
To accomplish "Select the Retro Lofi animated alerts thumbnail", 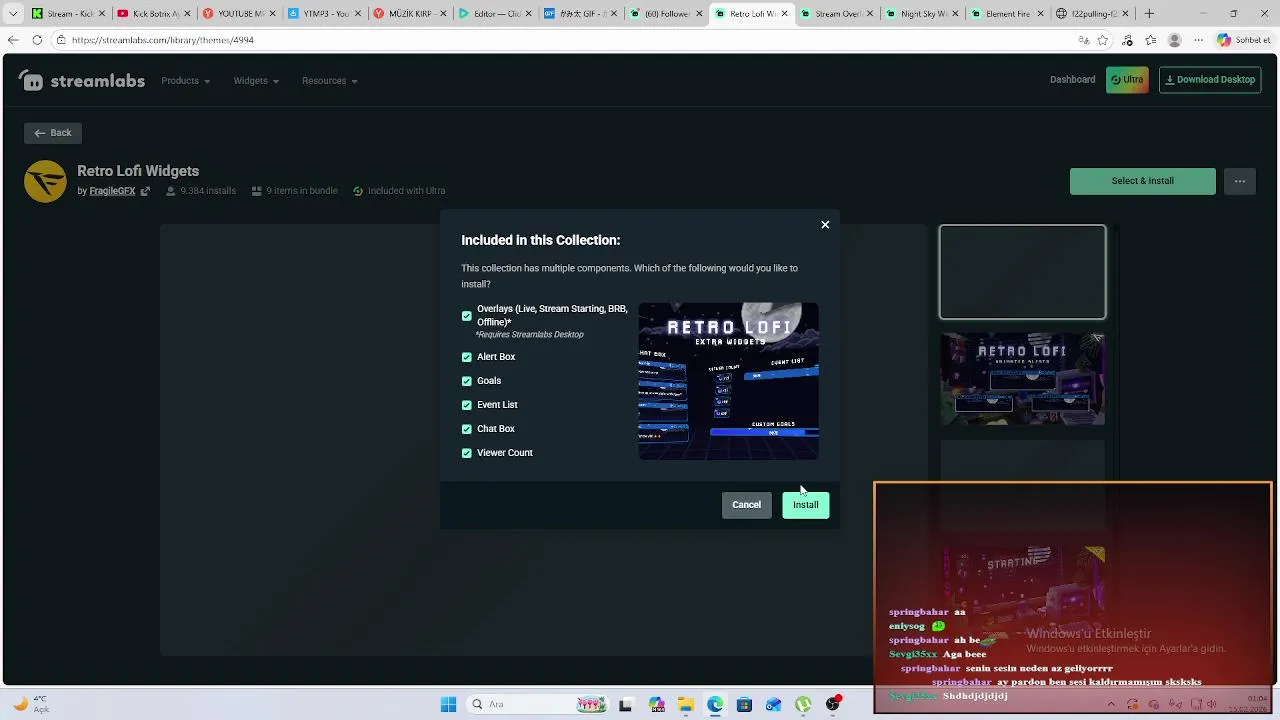I will coord(1022,379).
